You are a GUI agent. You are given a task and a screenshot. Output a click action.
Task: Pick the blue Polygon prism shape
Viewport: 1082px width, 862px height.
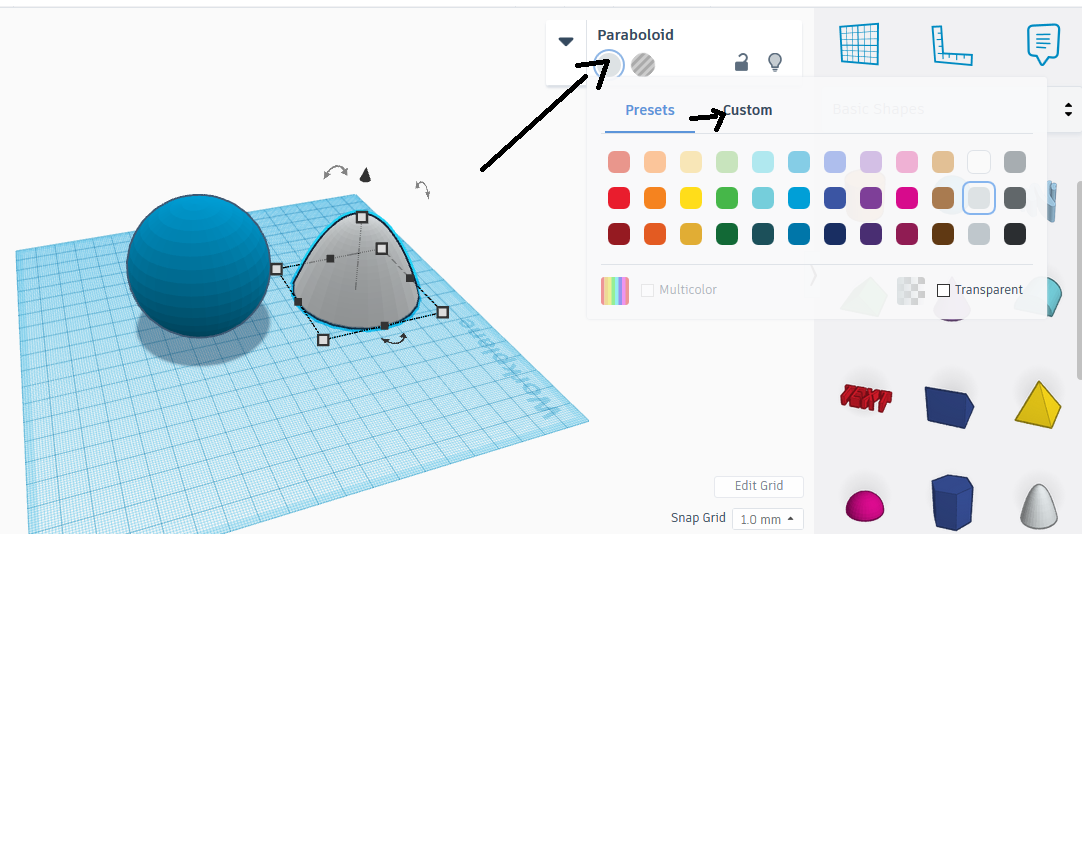pos(952,502)
